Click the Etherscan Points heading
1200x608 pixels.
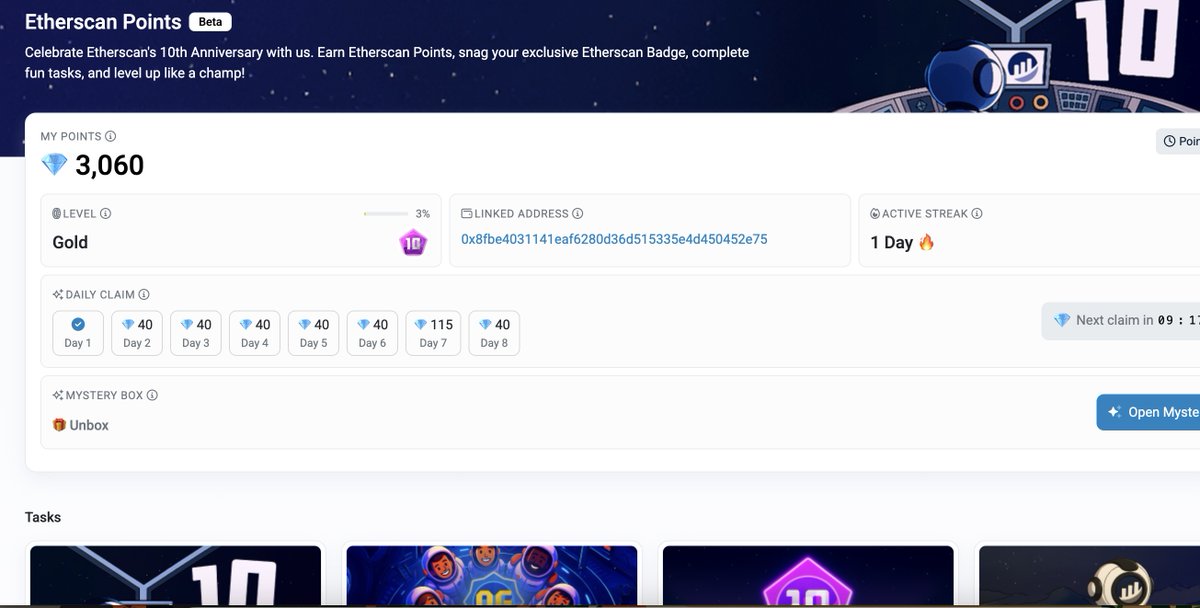(103, 22)
